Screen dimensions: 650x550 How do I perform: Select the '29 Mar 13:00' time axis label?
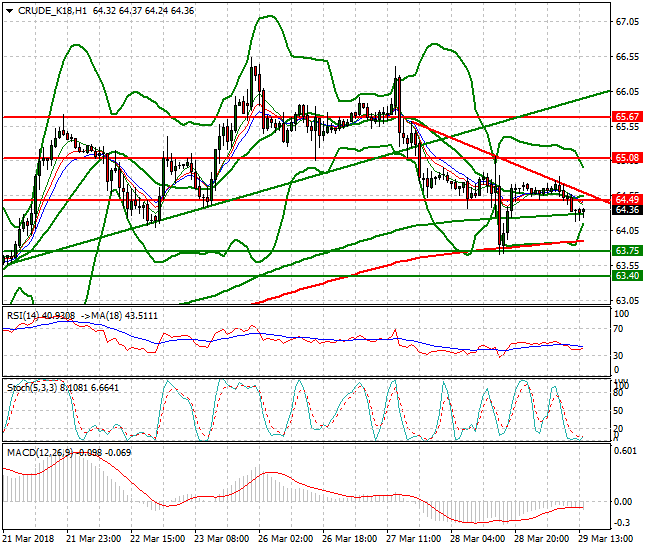pos(606,539)
